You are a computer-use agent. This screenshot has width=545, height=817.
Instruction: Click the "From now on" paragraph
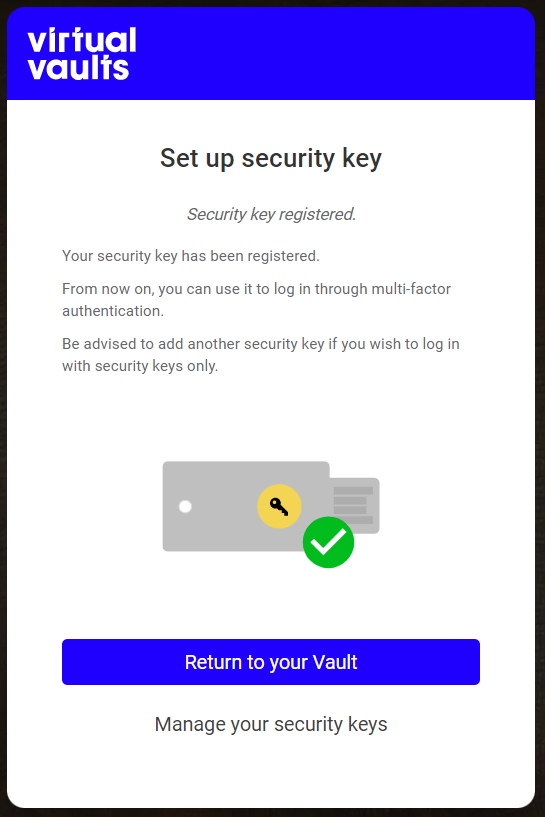click(256, 300)
